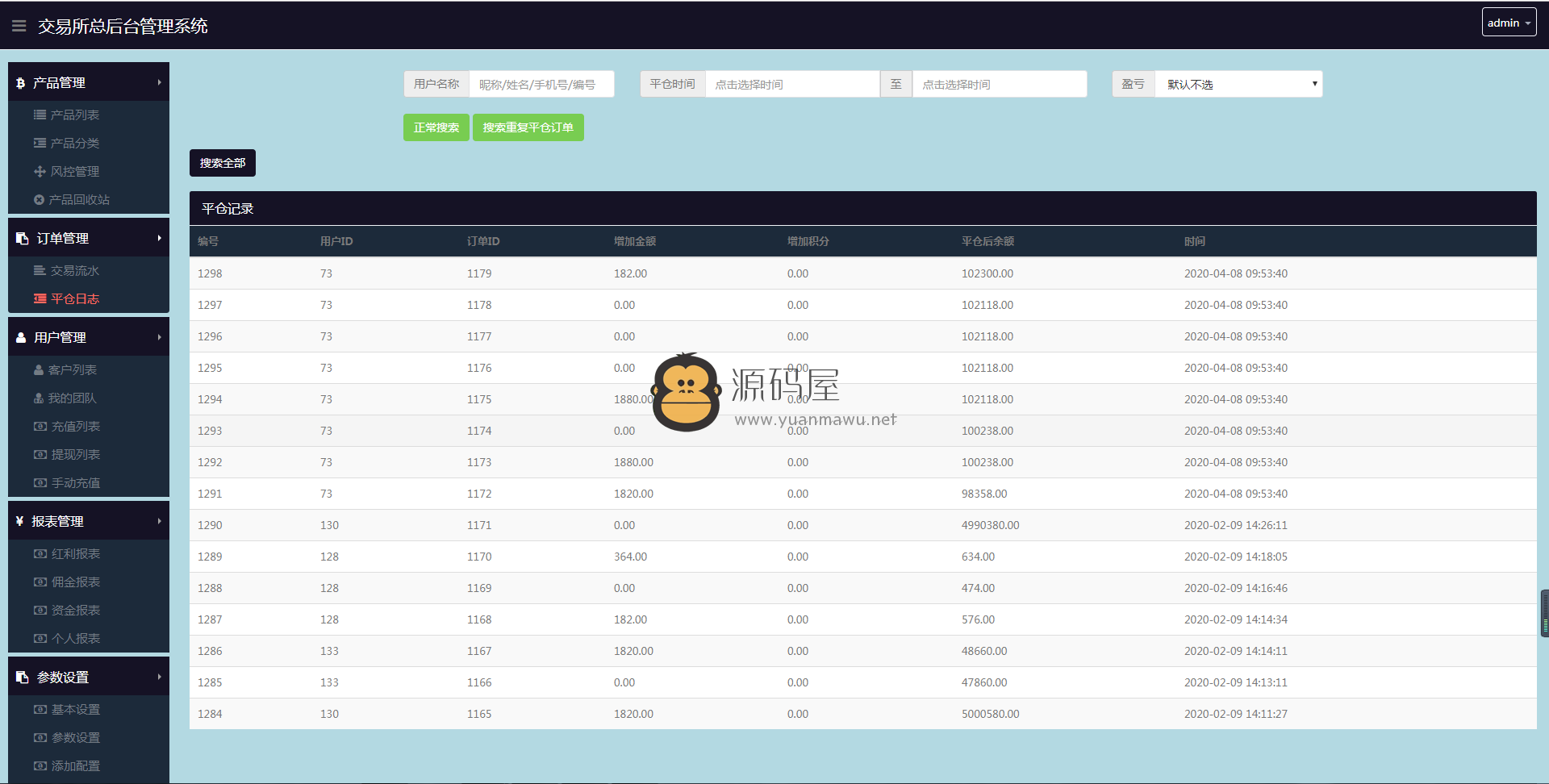Select record number 1298
Screen dimensions: 1549x784
[210, 273]
